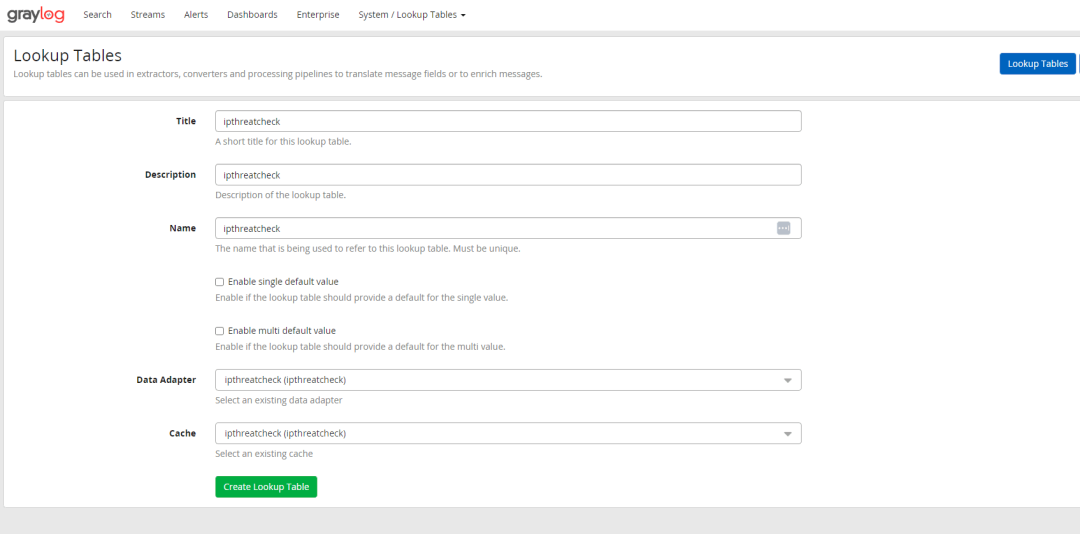Viewport: 1080px width, 534px height.
Task: Enable multi default value checkbox
Action: [x=220, y=331]
